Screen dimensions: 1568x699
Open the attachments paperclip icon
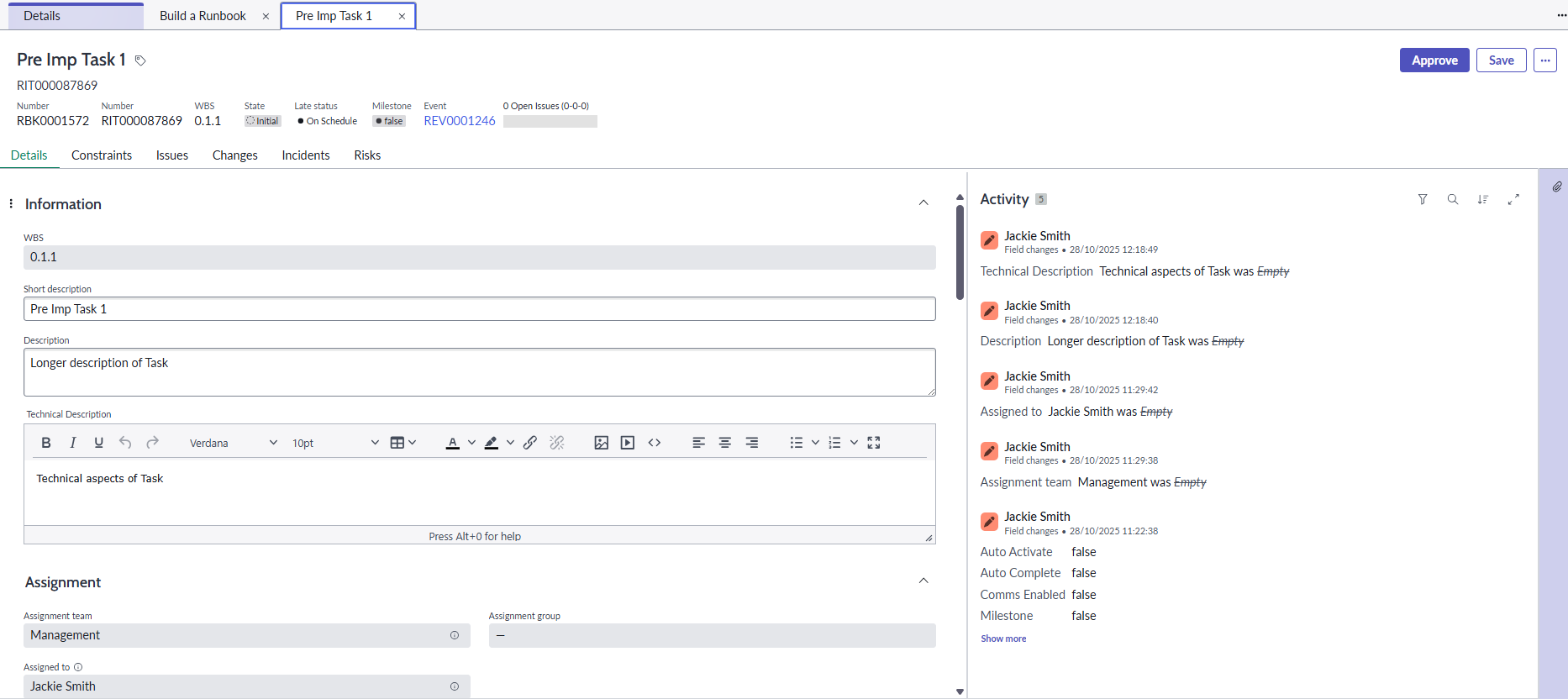pyautogui.click(x=1557, y=187)
